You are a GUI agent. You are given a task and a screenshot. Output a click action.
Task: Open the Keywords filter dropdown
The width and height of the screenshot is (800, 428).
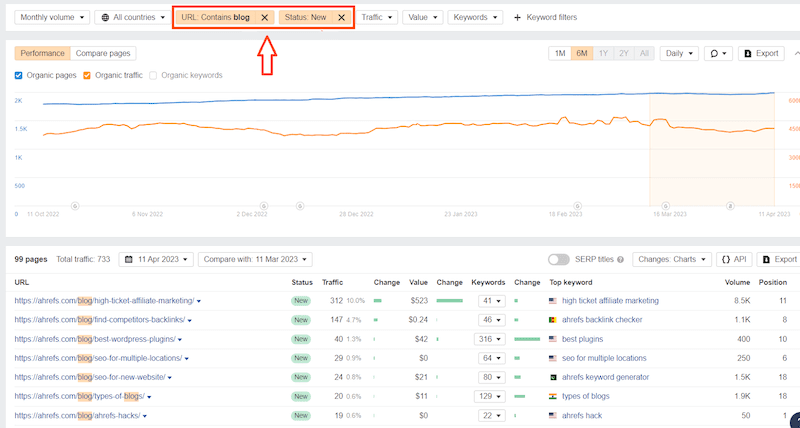coord(475,17)
